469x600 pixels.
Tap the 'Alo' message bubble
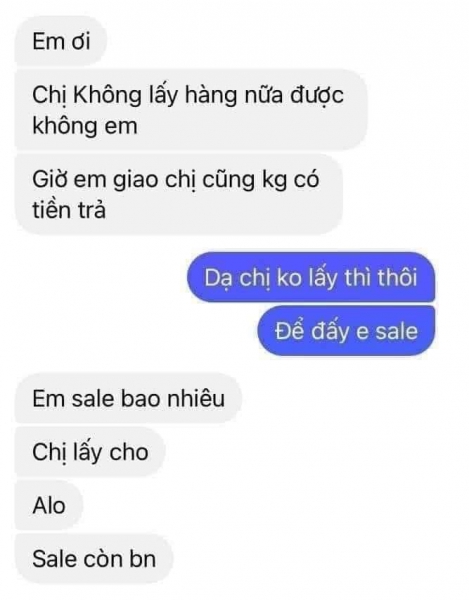click(x=49, y=505)
